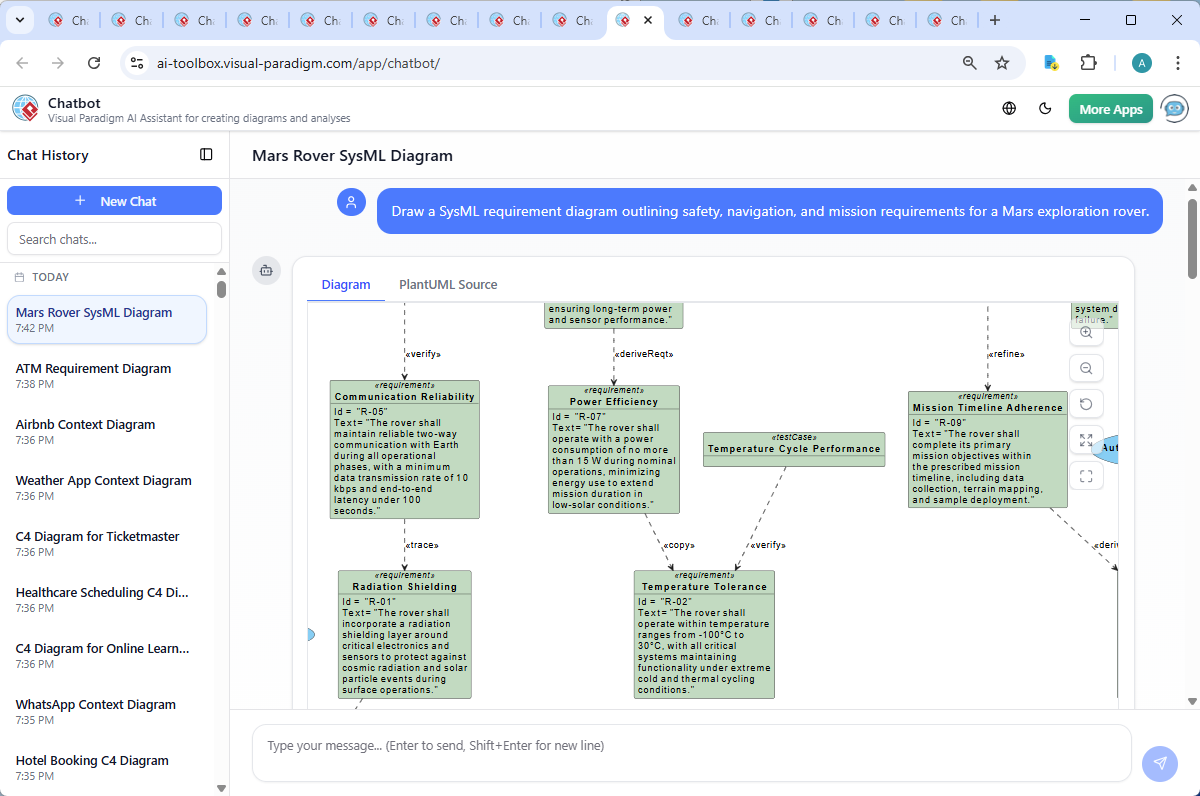Image resolution: width=1200 pixels, height=796 pixels.
Task: Zoom into the diagram with the magnifier icon
Action: point(1086,332)
